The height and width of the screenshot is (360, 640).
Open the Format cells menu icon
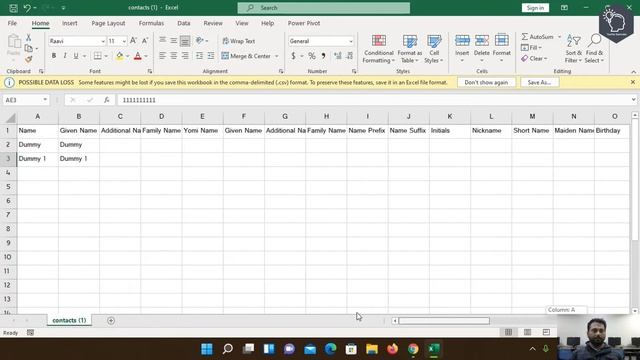click(502, 40)
